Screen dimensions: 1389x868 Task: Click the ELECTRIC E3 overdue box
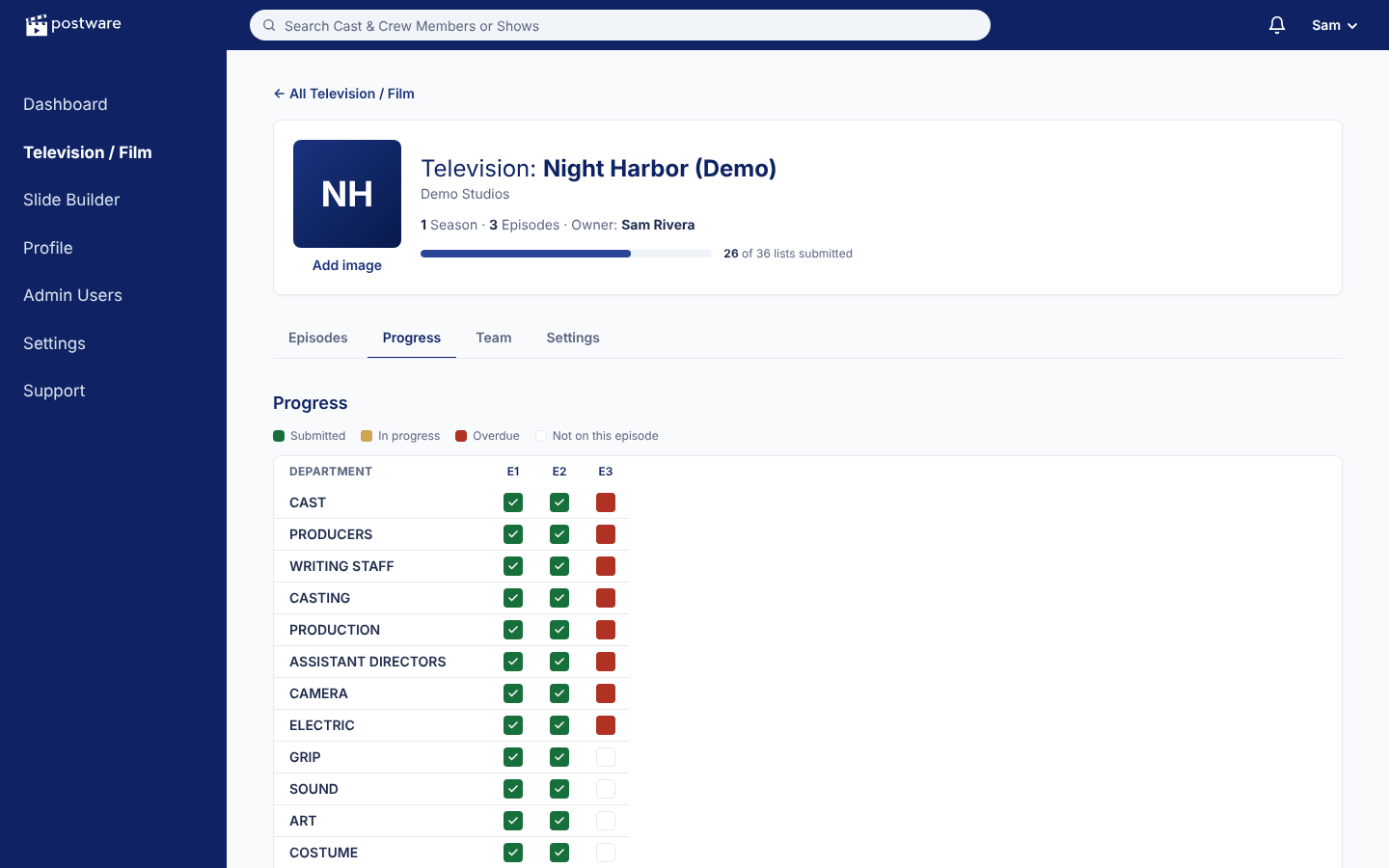(x=606, y=725)
